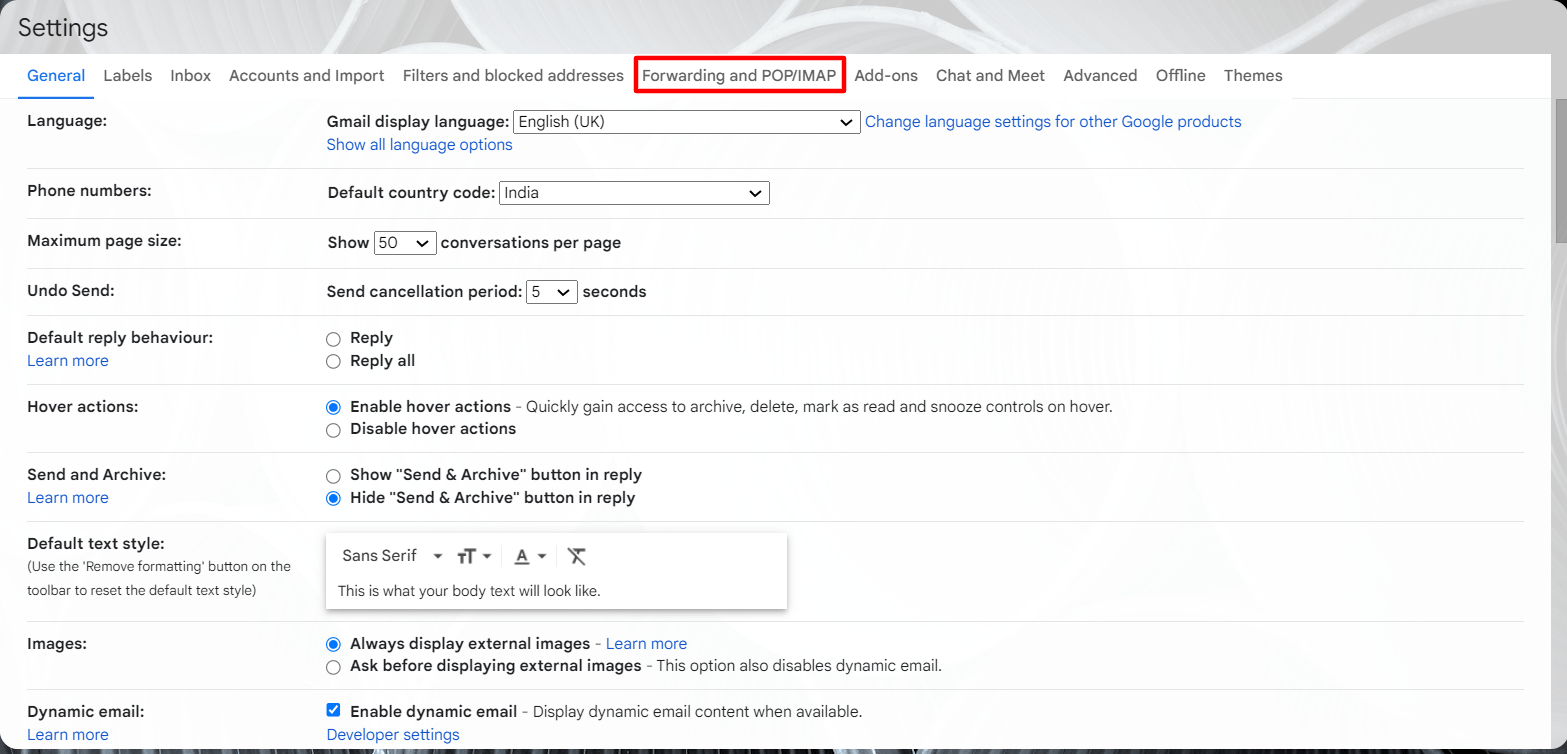The image size is (1567, 754).
Task: Show the Send & Archive button in reply
Action: pyautogui.click(x=333, y=476)
